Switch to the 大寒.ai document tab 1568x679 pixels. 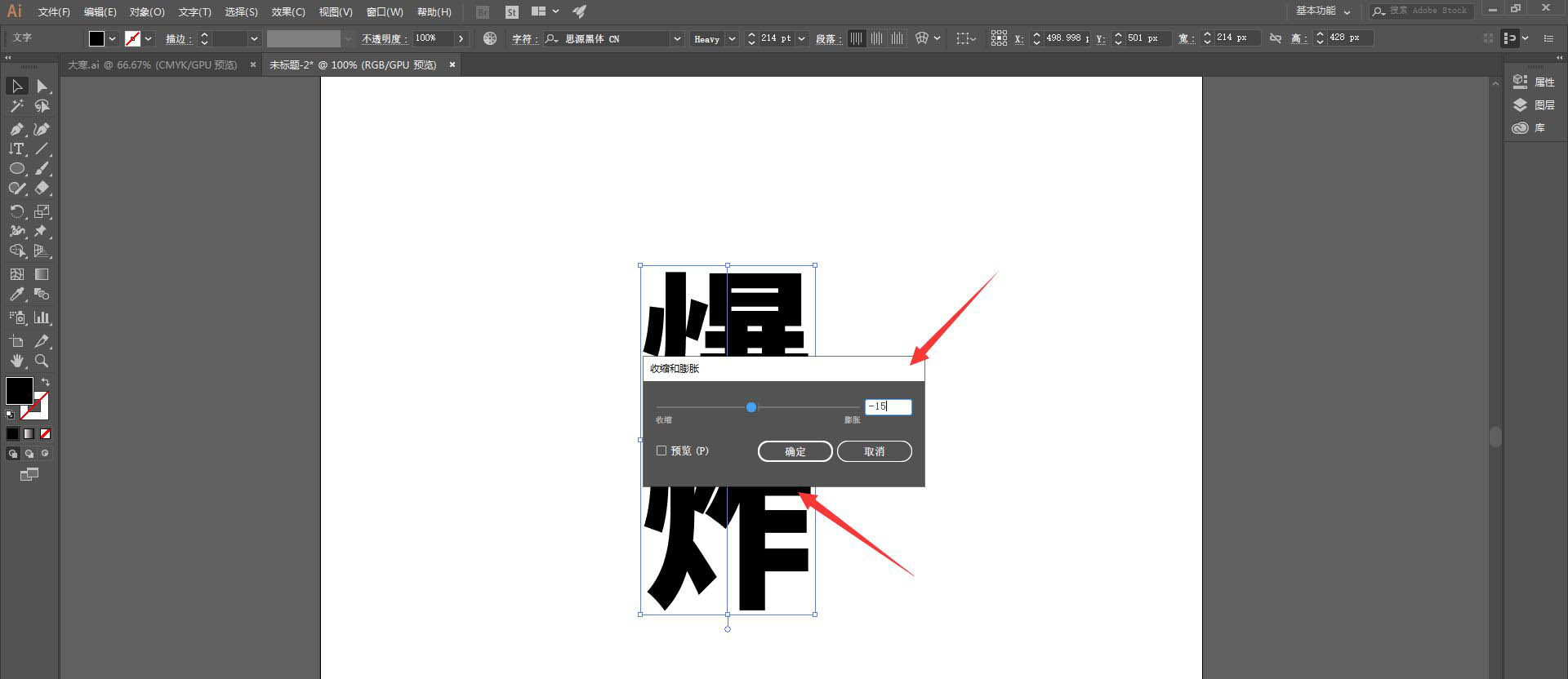pos(152,64)
